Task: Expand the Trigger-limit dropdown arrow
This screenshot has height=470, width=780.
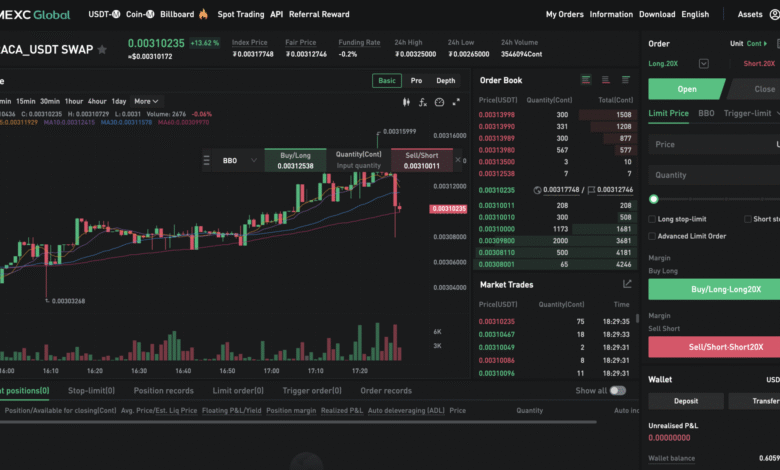Action: coord(778,113)
